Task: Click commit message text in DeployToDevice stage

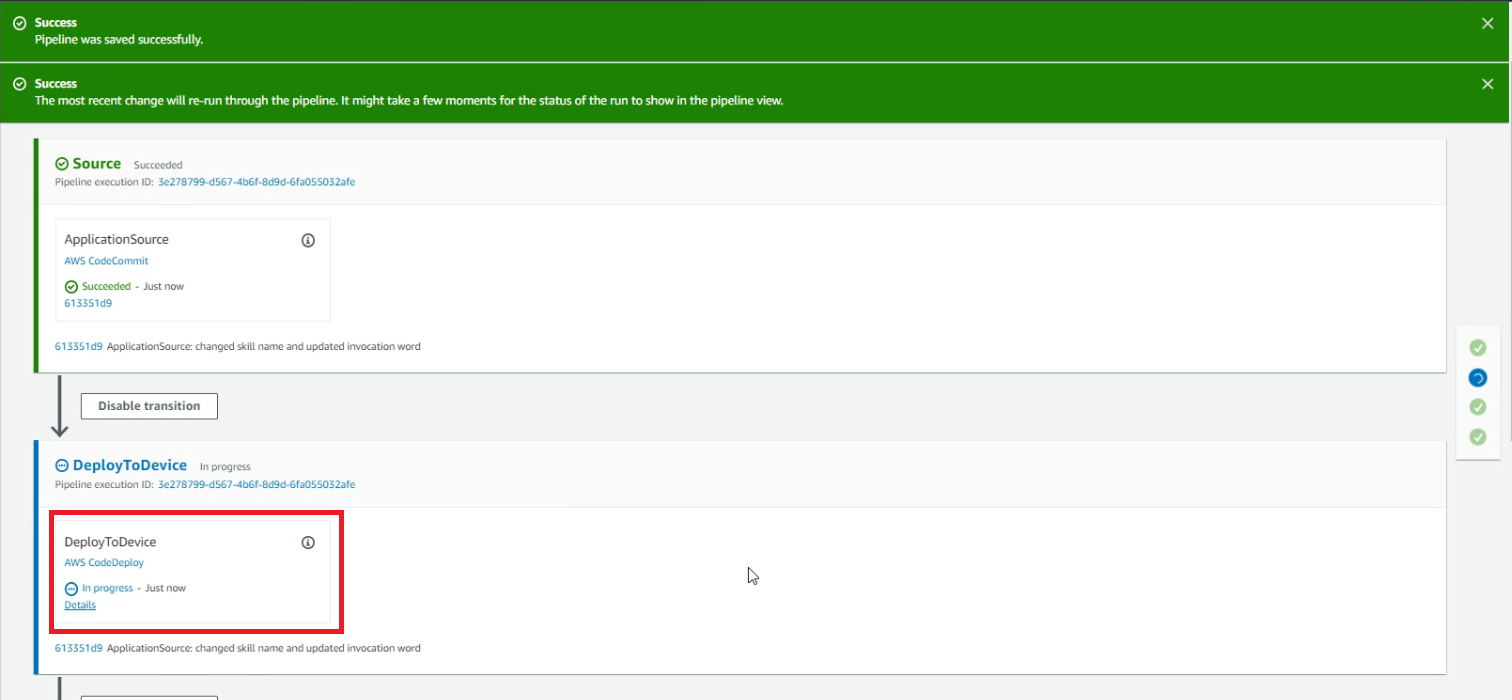Action: [x=264, y=648]
